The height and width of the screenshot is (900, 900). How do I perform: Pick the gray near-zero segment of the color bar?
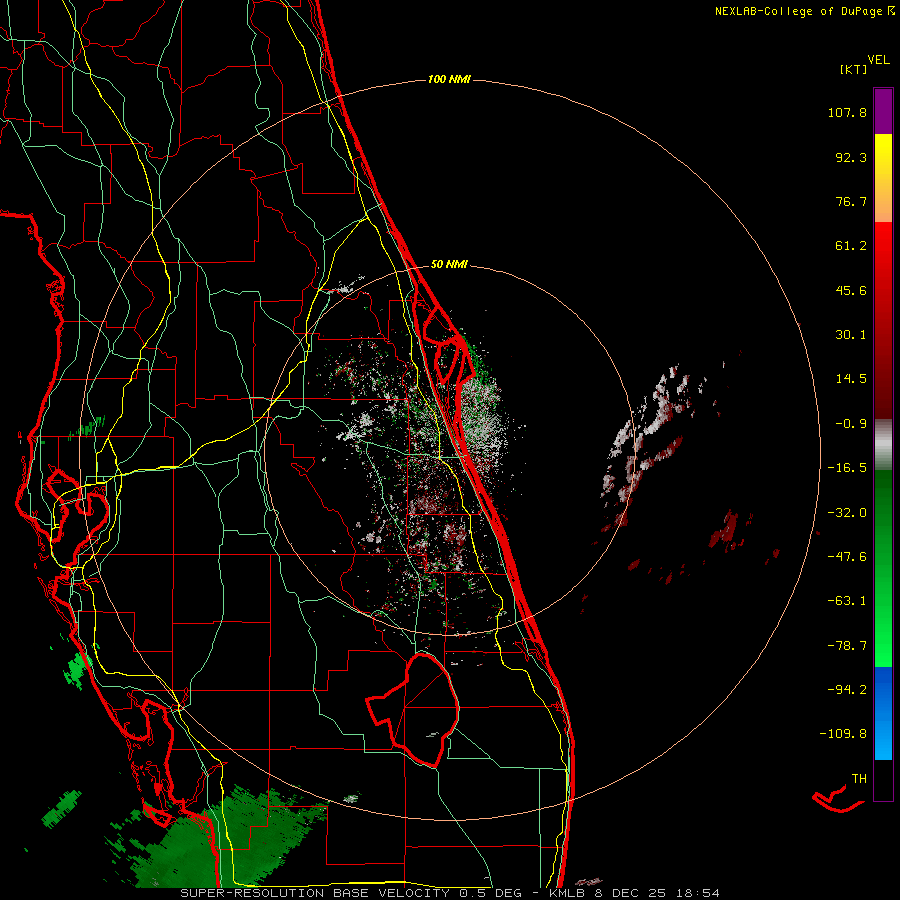[883, 444]
